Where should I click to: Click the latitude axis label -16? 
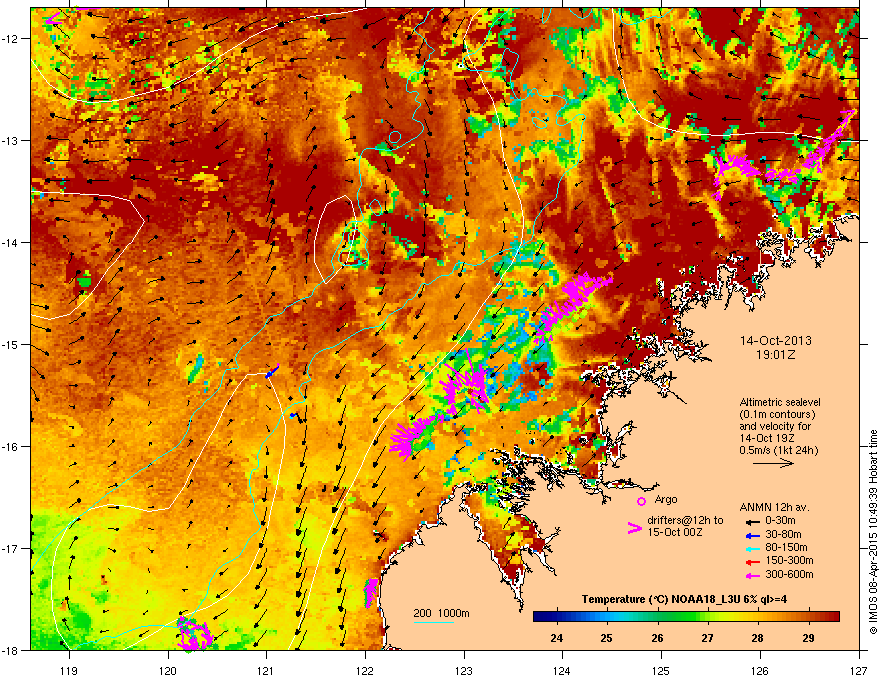click(11, 447)
